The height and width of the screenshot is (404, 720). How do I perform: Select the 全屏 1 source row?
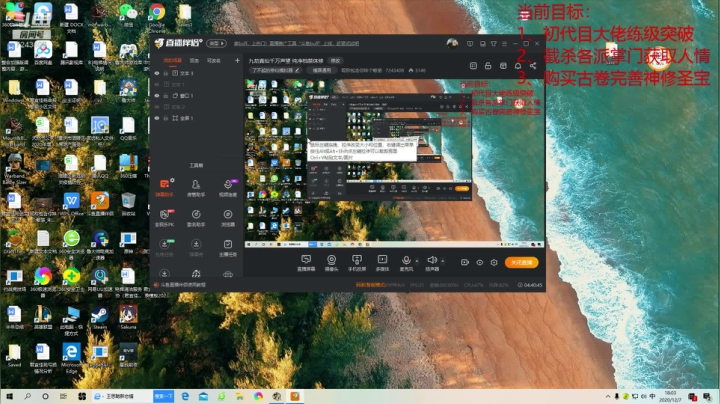pos(196,118)
